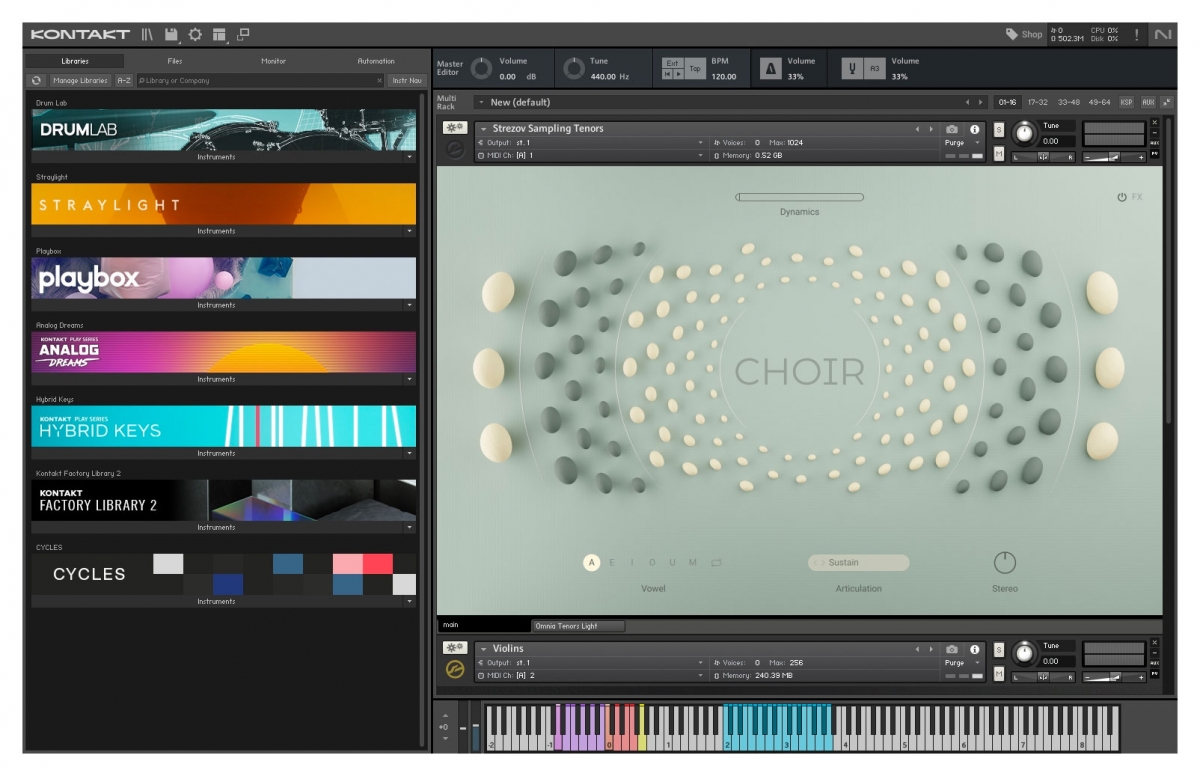Image resolution: width=1200 pixels, height=776 pixels.
Task: Switch to the Monitor tab
Action: pos(273,61)
